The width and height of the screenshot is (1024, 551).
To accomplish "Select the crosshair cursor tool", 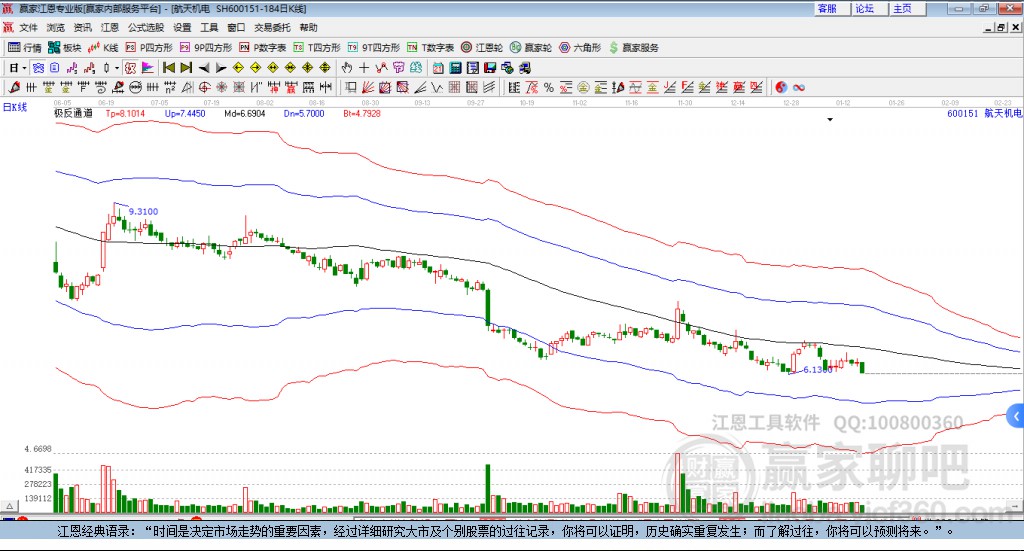I will [x=364, y=68].
